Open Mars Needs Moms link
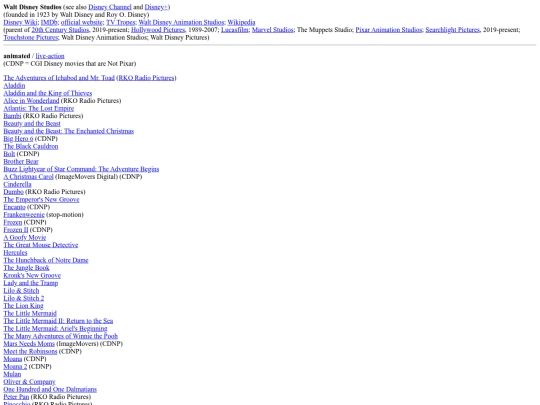This screenshot has width=540, height=405. click(x=29, y=344)
